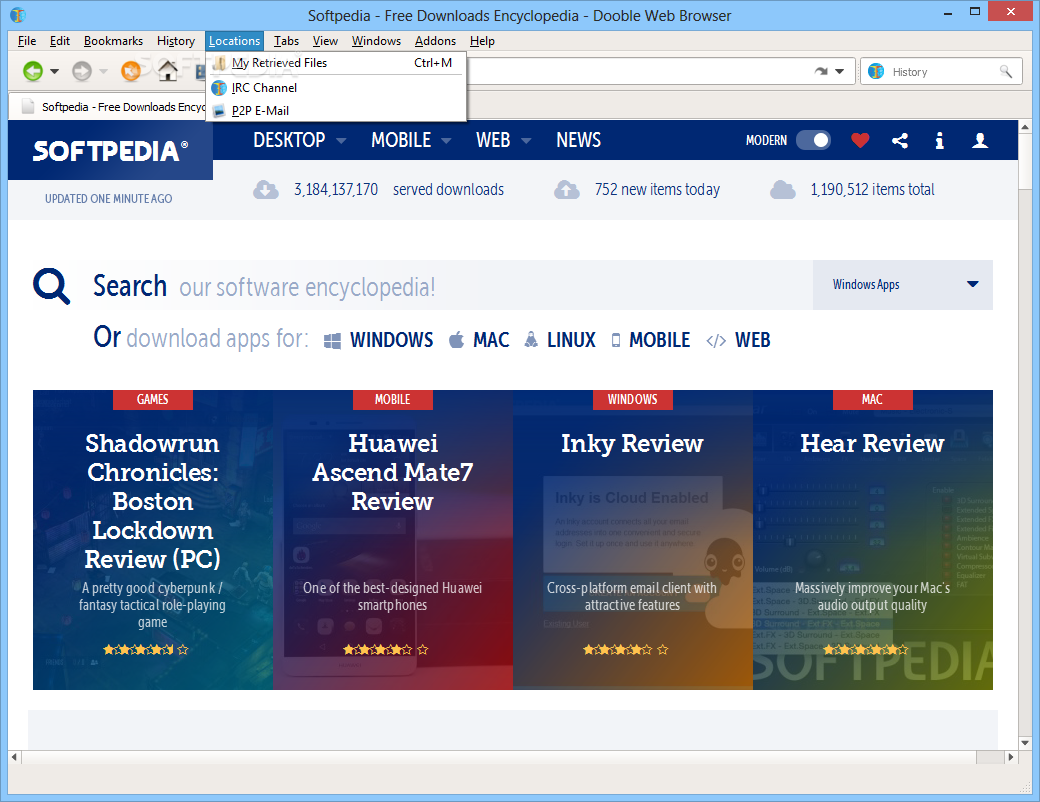This screenshot has height=802, width=1040.
Task: Open the File menu
Action: point(27,41)
